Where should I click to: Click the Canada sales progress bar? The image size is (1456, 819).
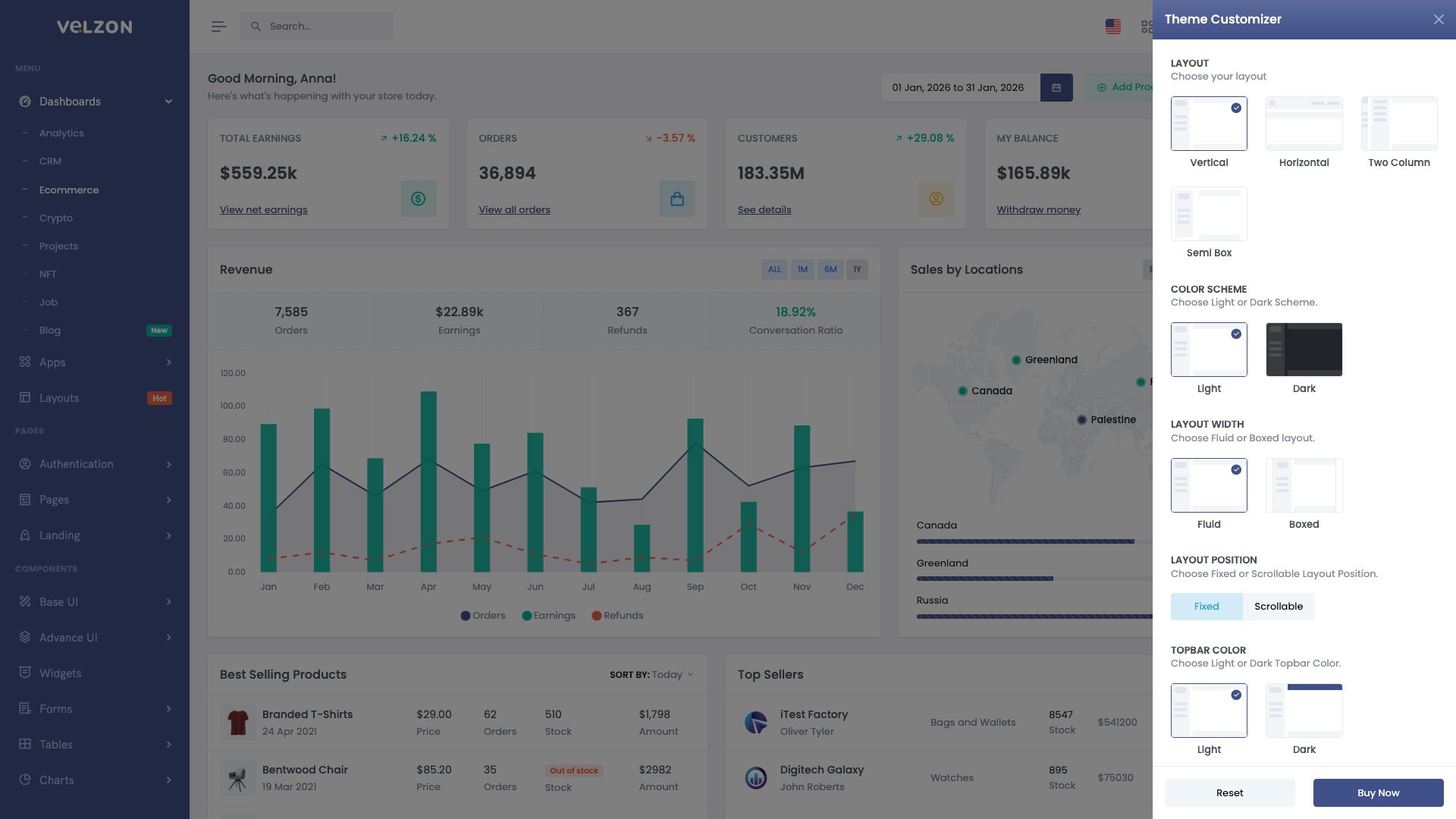click(x=1025, y=541)
